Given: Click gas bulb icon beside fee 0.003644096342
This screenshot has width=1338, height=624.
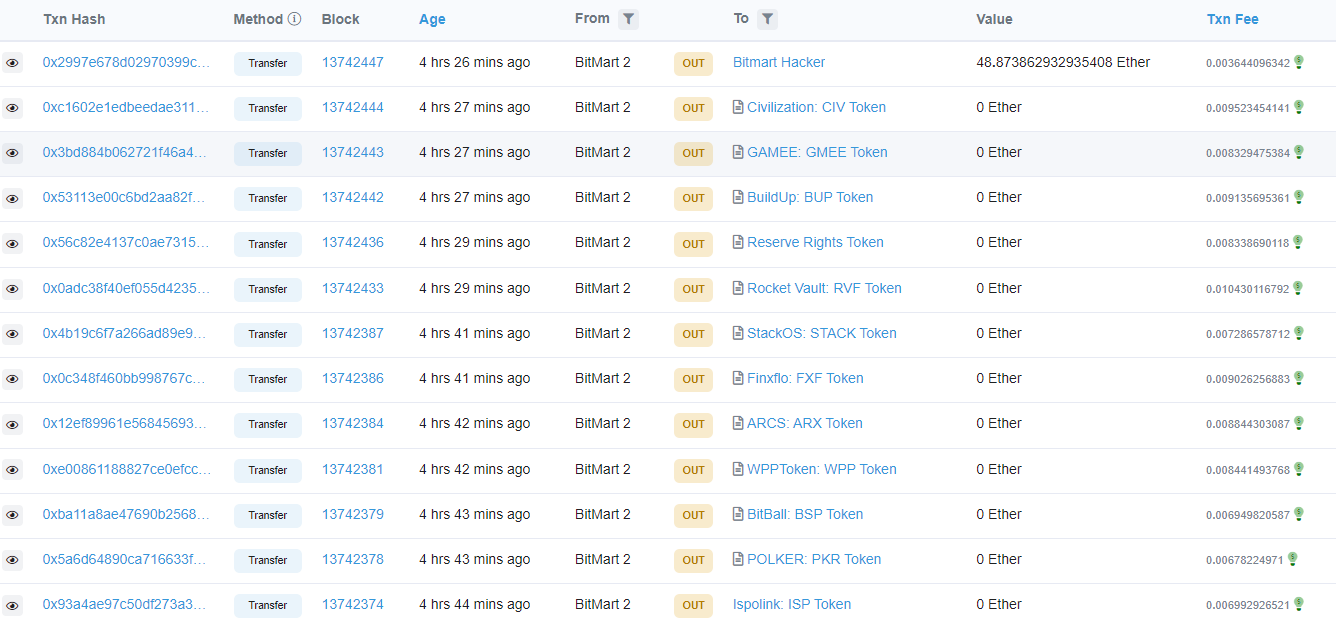Looking at the screenshot, I should pos(1299,62).
